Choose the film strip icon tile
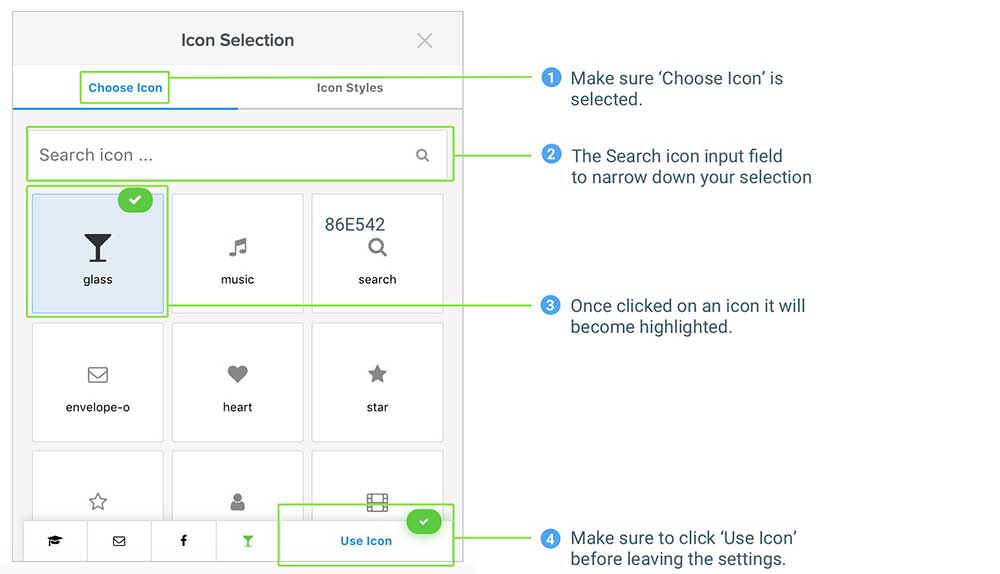The width and height of the screenshot is (1000, 574). [377, 500]
